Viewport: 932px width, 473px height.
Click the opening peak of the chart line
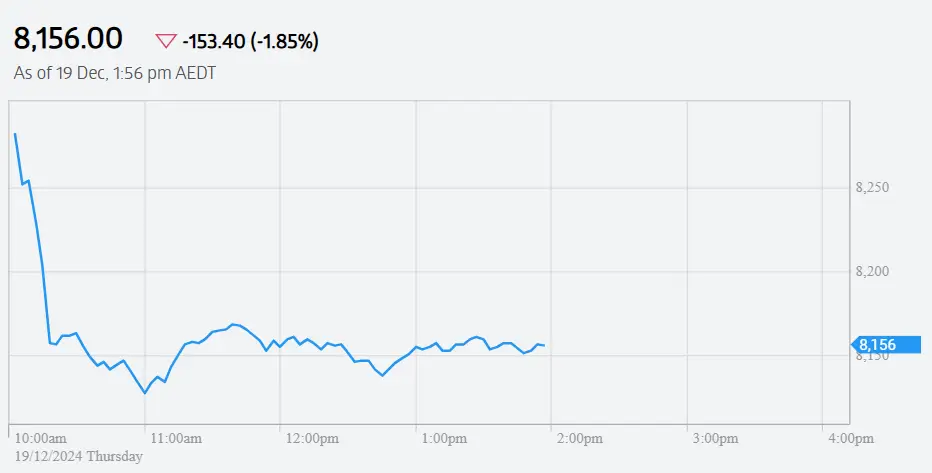(x=15, y=134)
